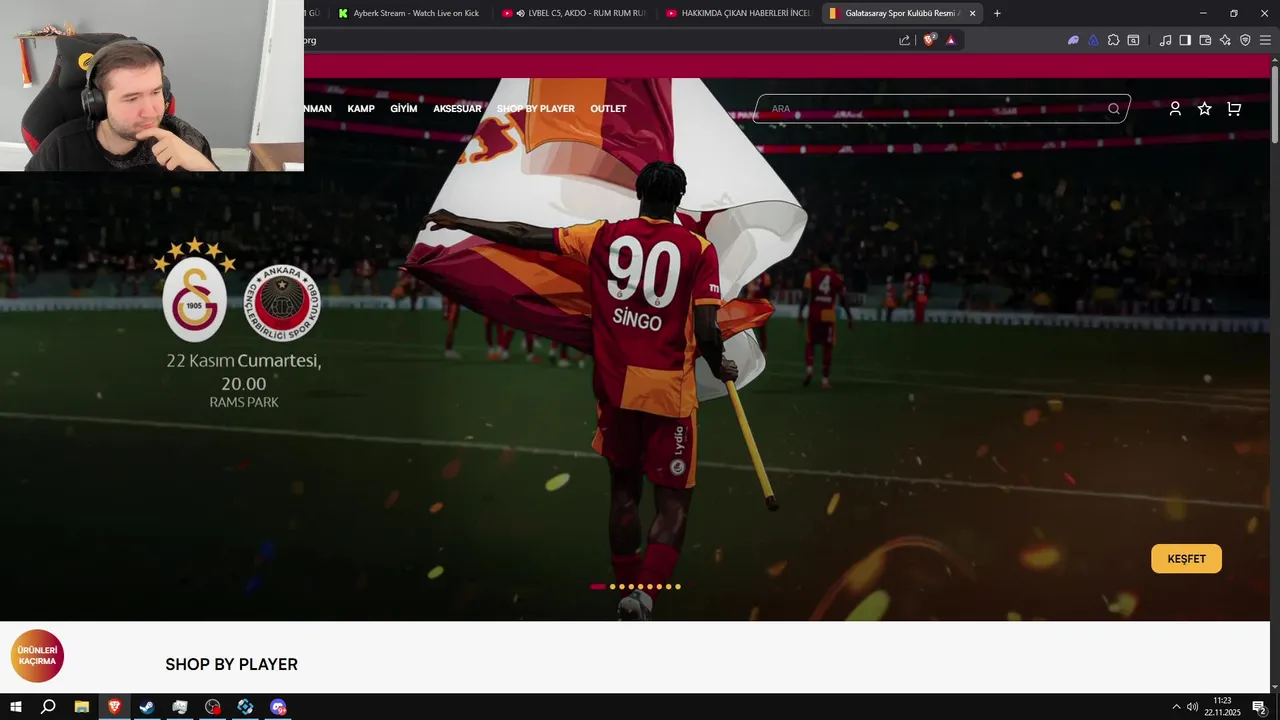Open the SHOP BY PLAYER menu
The image size is (1280, 720).
(536, 109)
